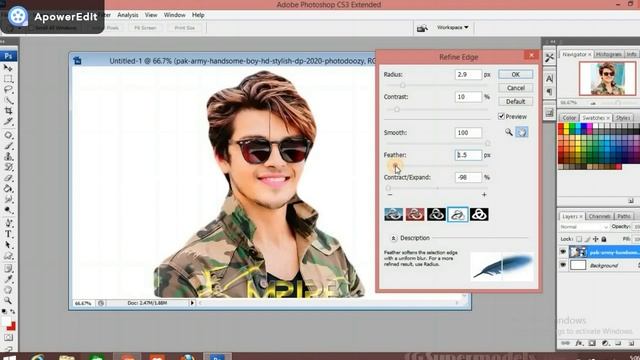Choose the Mask preview mode icon

click(479, 214)
